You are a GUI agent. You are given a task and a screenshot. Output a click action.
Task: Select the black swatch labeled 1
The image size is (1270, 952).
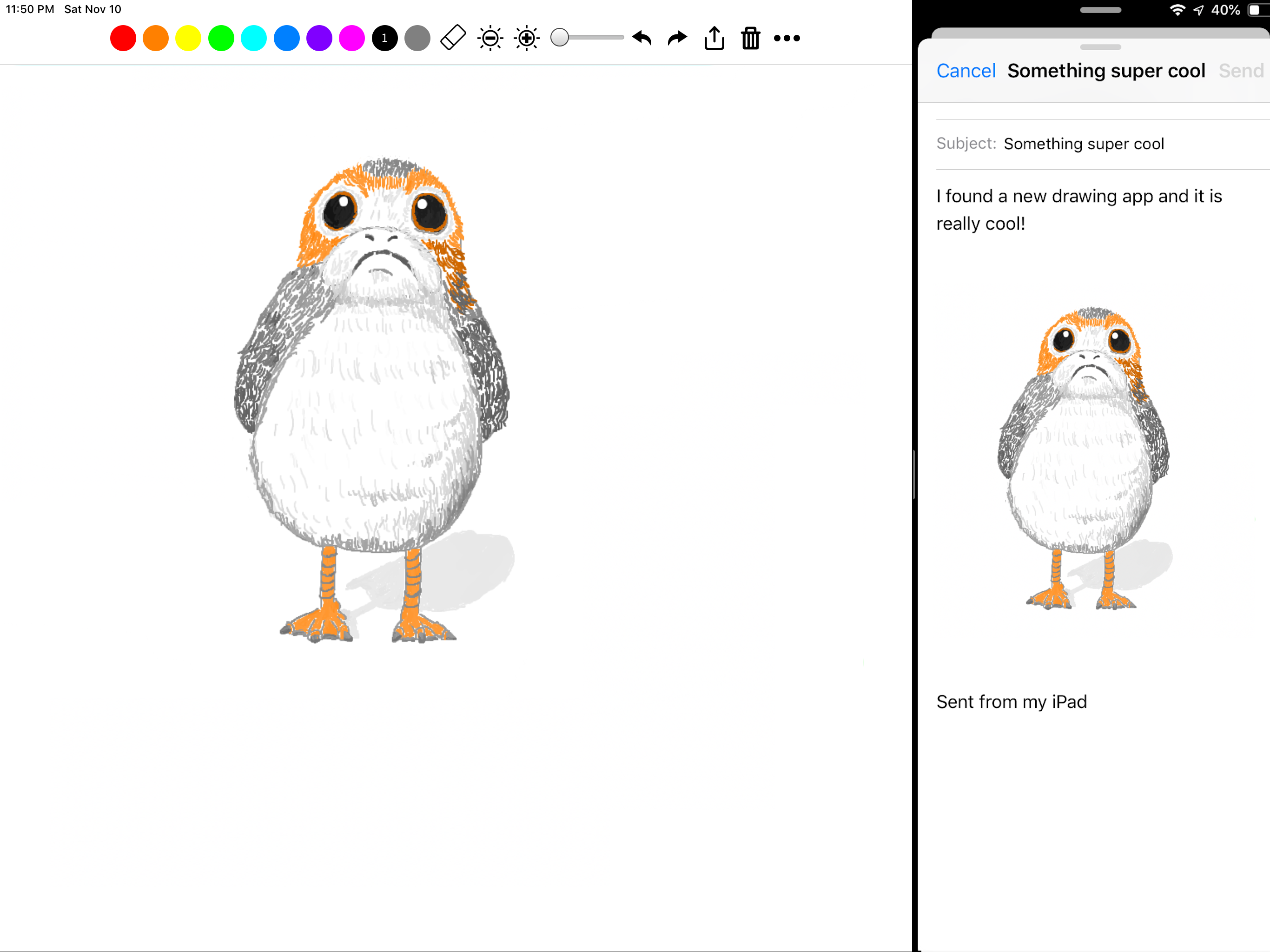coord(385,39)
